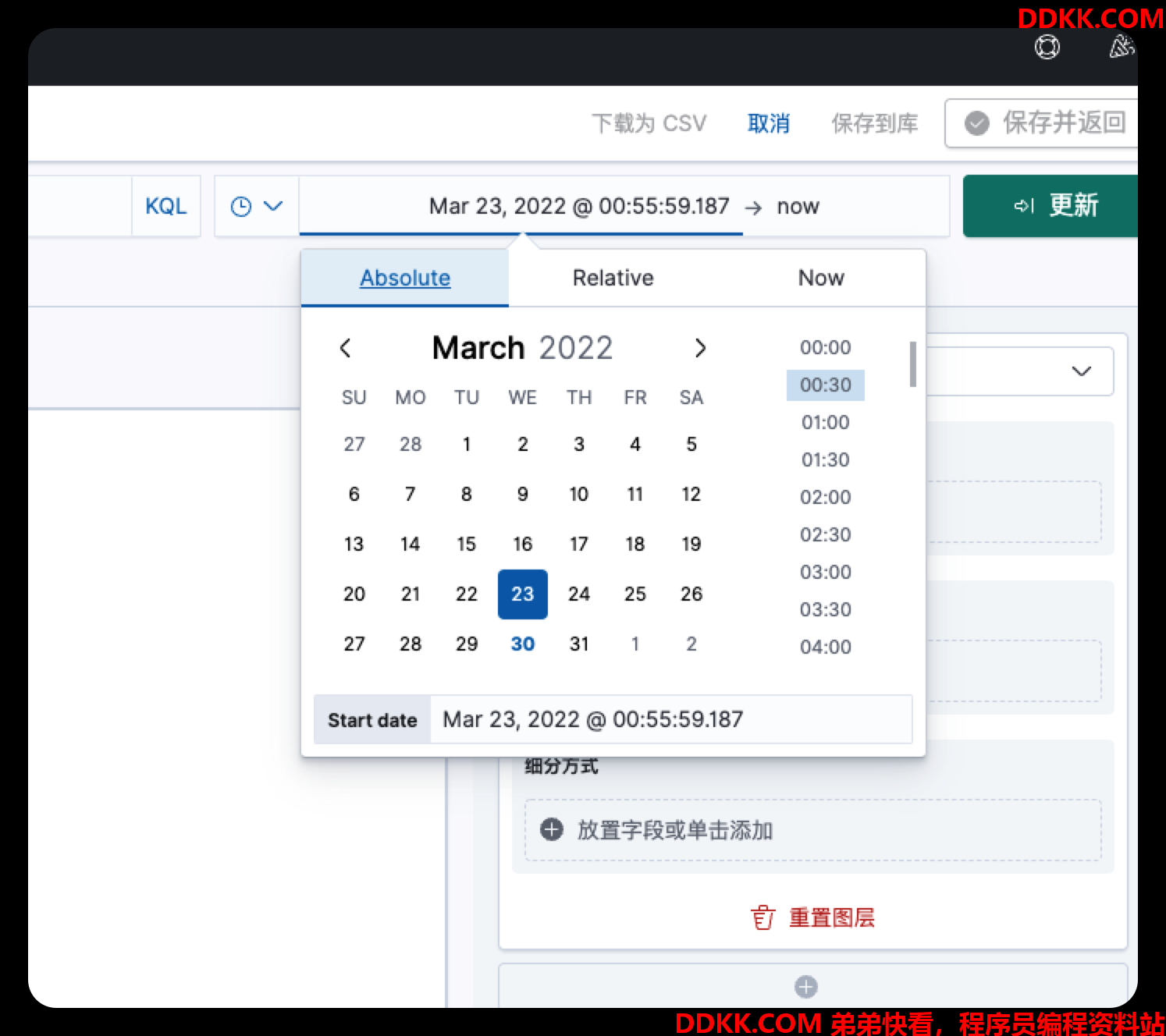Select March 15 in calendar
The height and width of the screenshot is (1036, 1166).
(467, 545)
